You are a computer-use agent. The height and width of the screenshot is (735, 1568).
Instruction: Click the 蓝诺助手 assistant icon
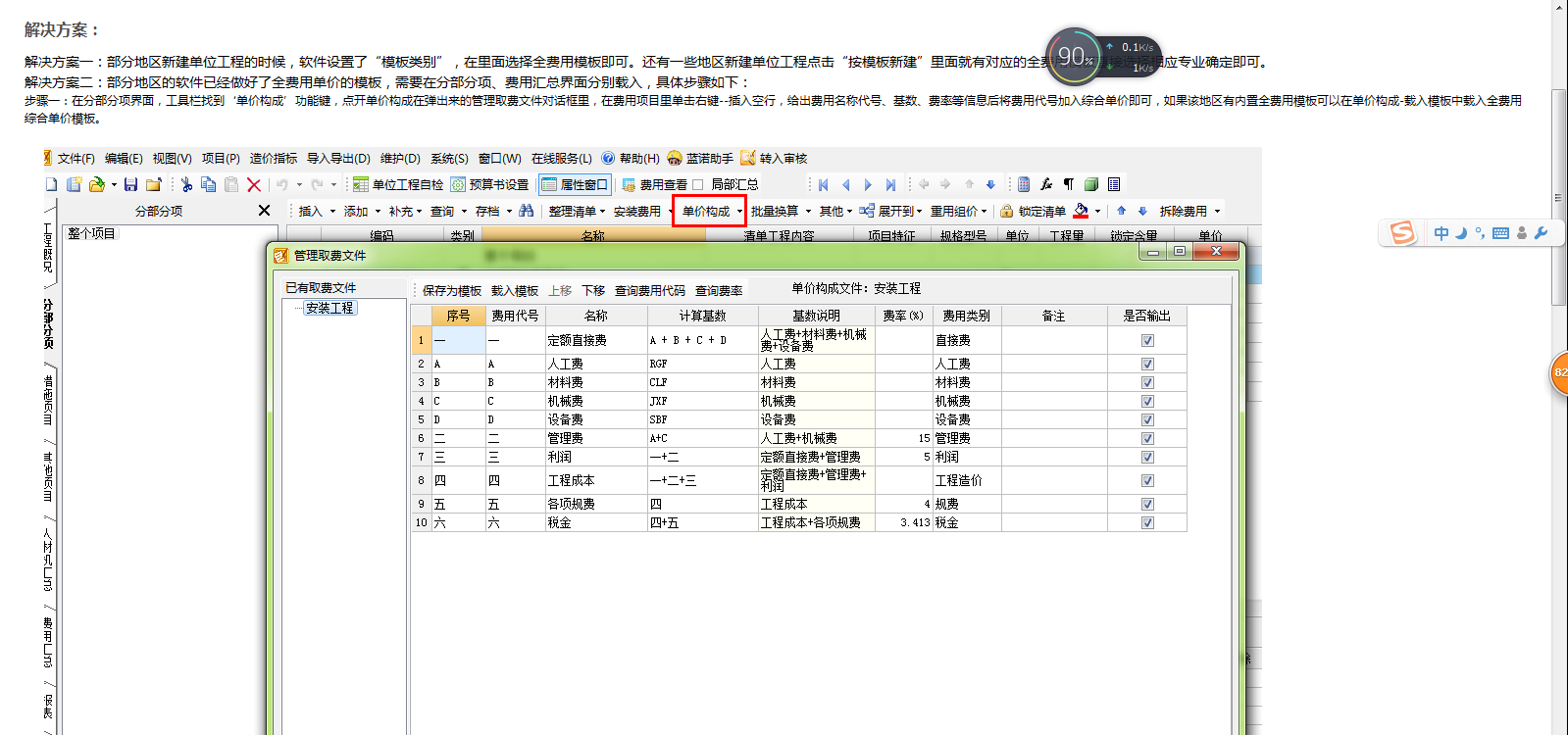coord(674,158)
